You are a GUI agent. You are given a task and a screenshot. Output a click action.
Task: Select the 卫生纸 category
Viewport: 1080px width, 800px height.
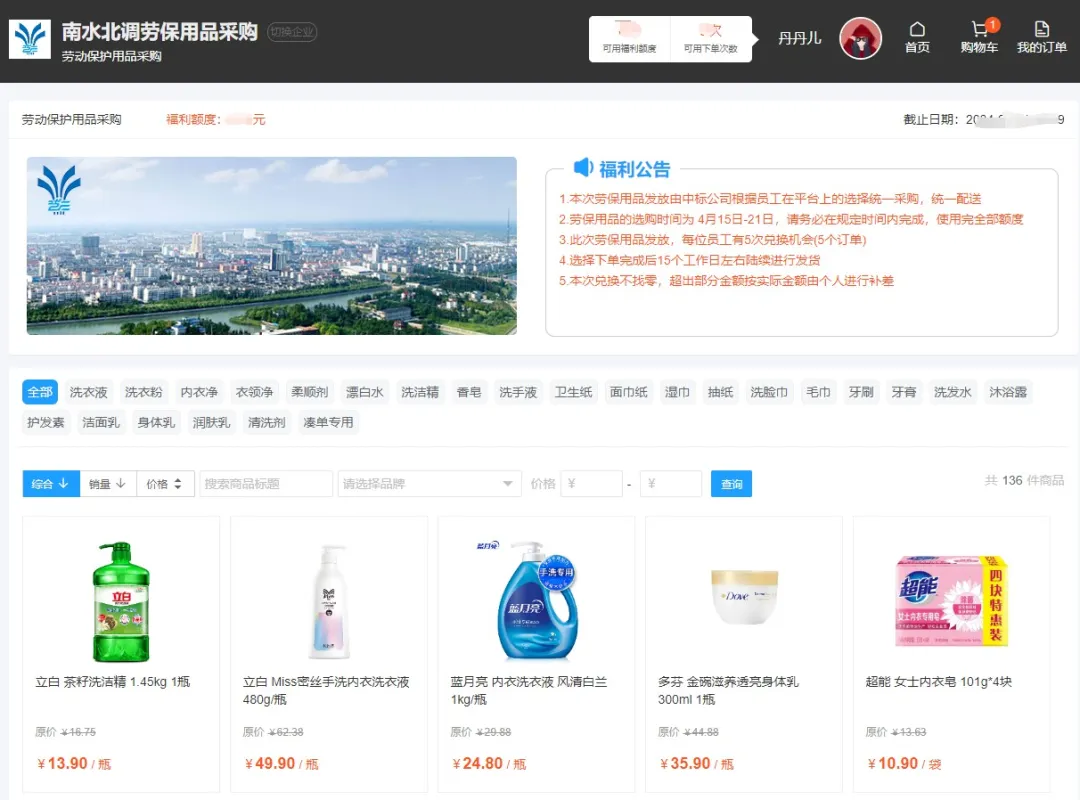(x=574, y=392)
